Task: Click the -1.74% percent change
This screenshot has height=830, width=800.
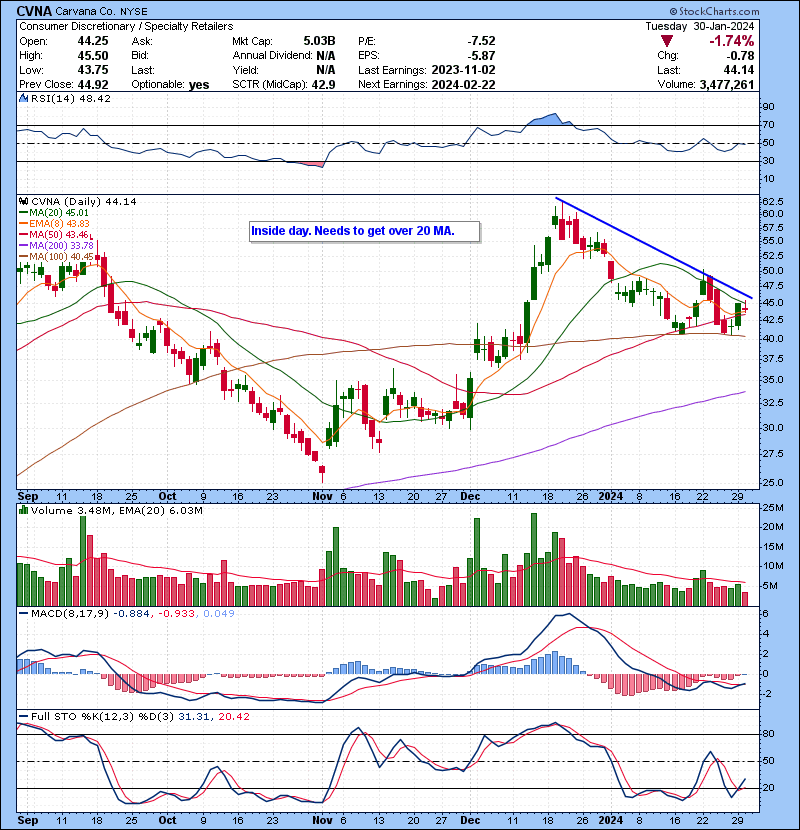Action: point(732,41)
